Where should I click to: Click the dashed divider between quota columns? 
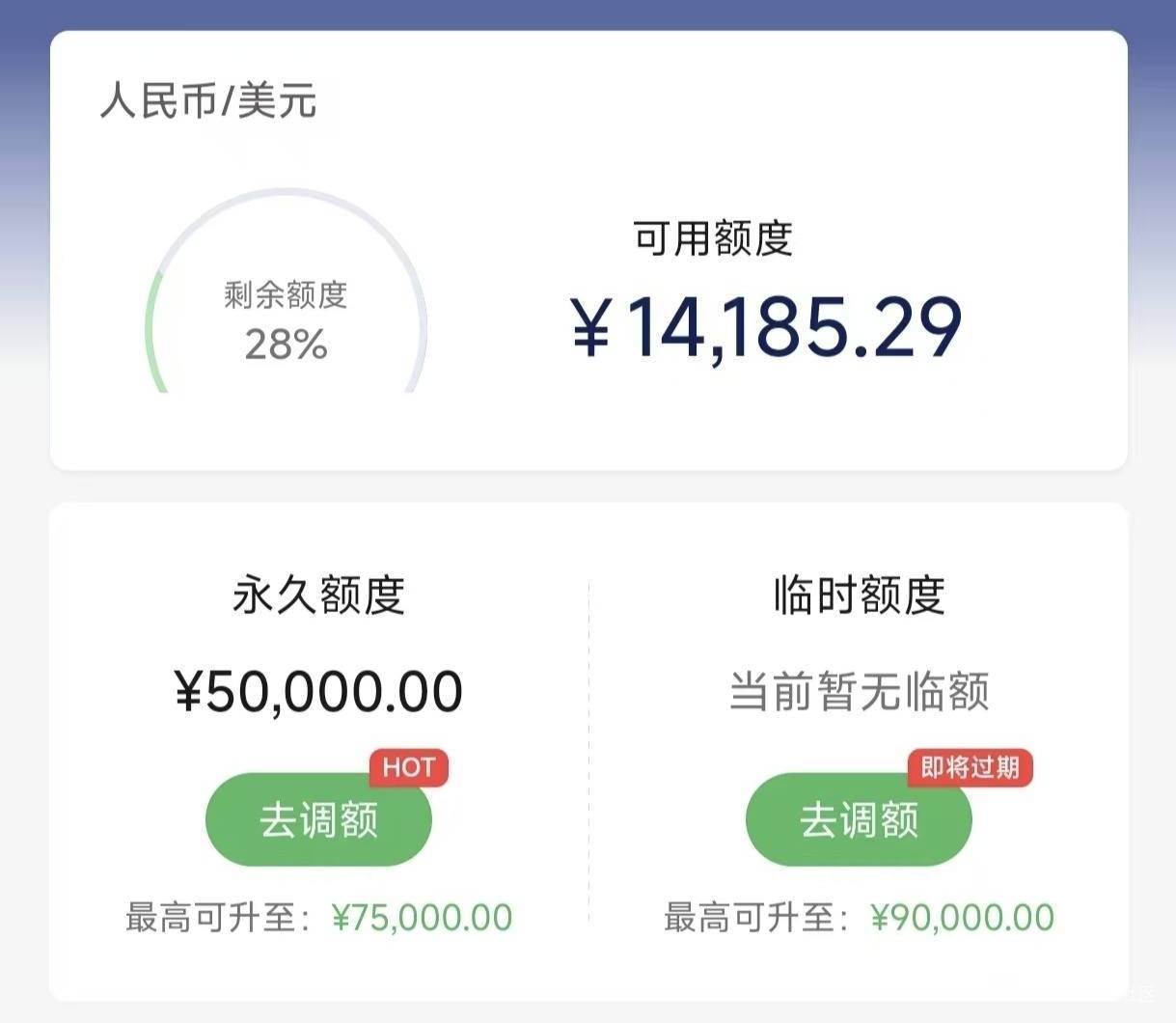(x=588, y=753)
